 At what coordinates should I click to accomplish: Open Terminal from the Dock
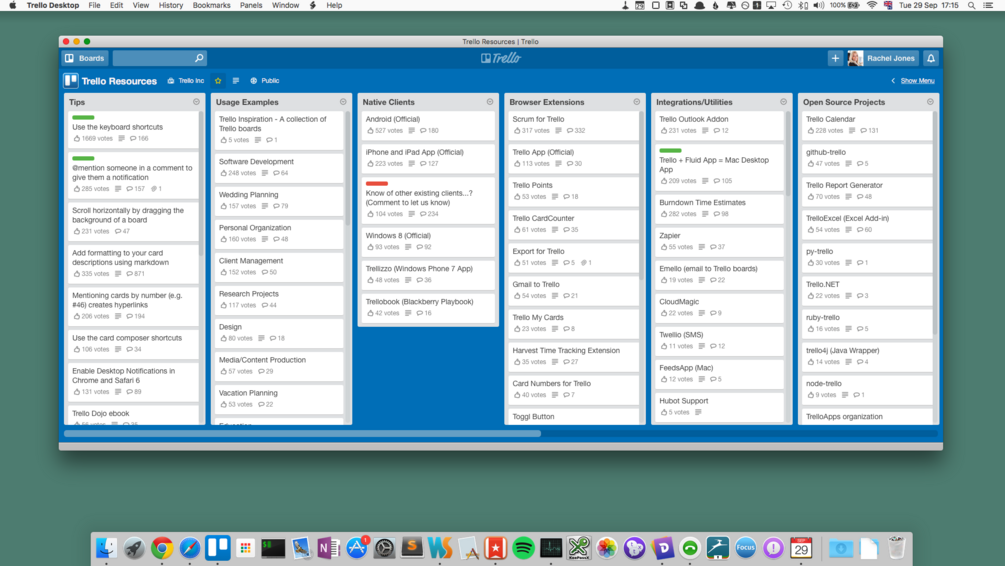click(x=273, y=547)
